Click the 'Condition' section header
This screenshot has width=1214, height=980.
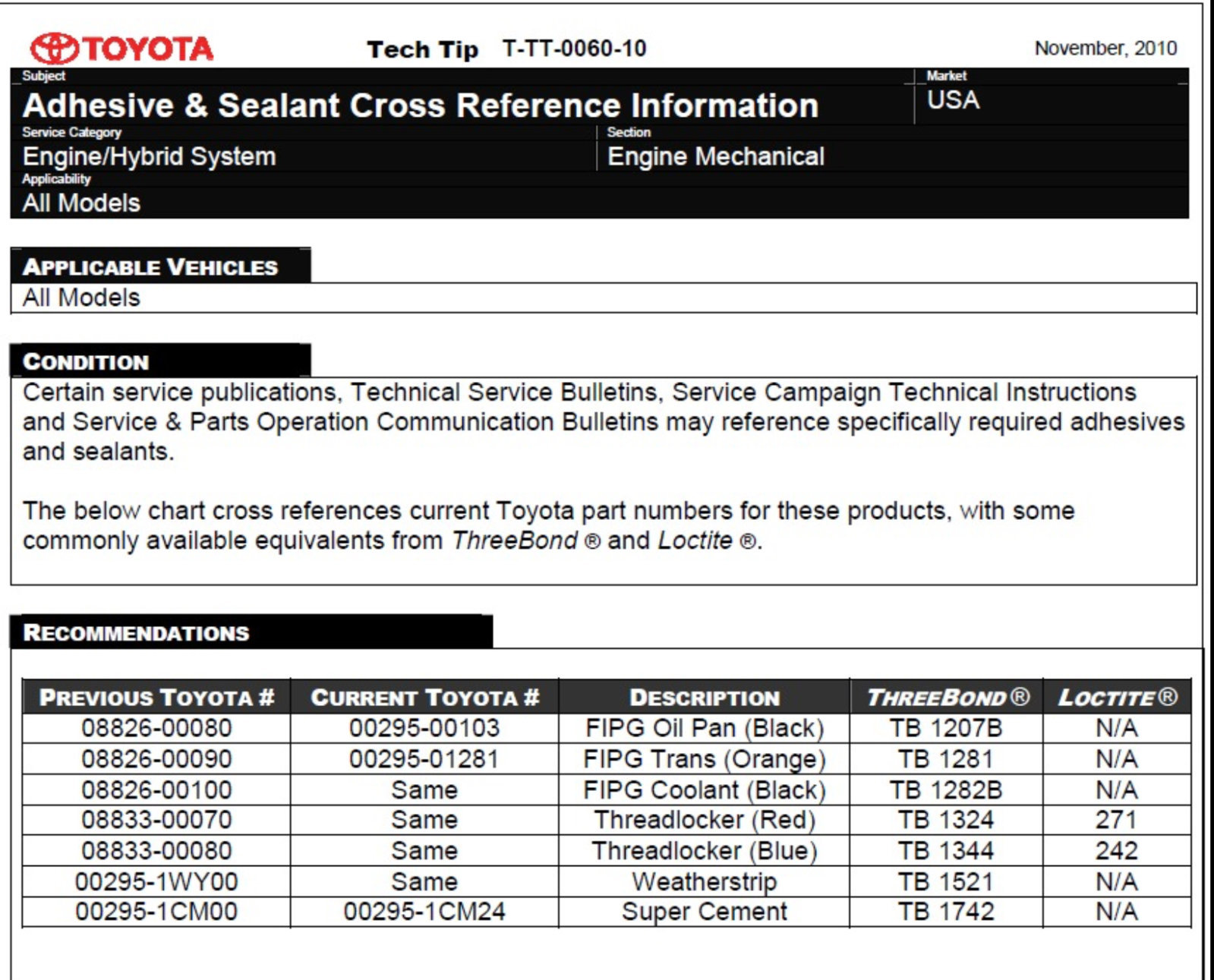coord(86,362)
